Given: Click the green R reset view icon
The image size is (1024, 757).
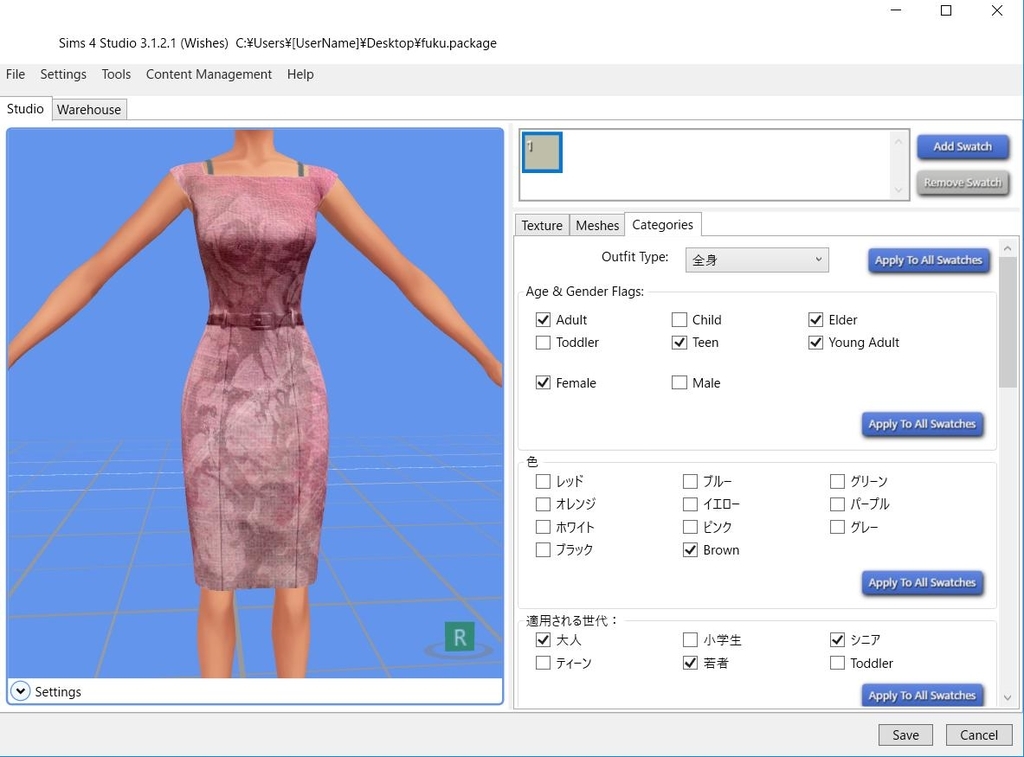Looking at the screenshot, I should [459, 637].
